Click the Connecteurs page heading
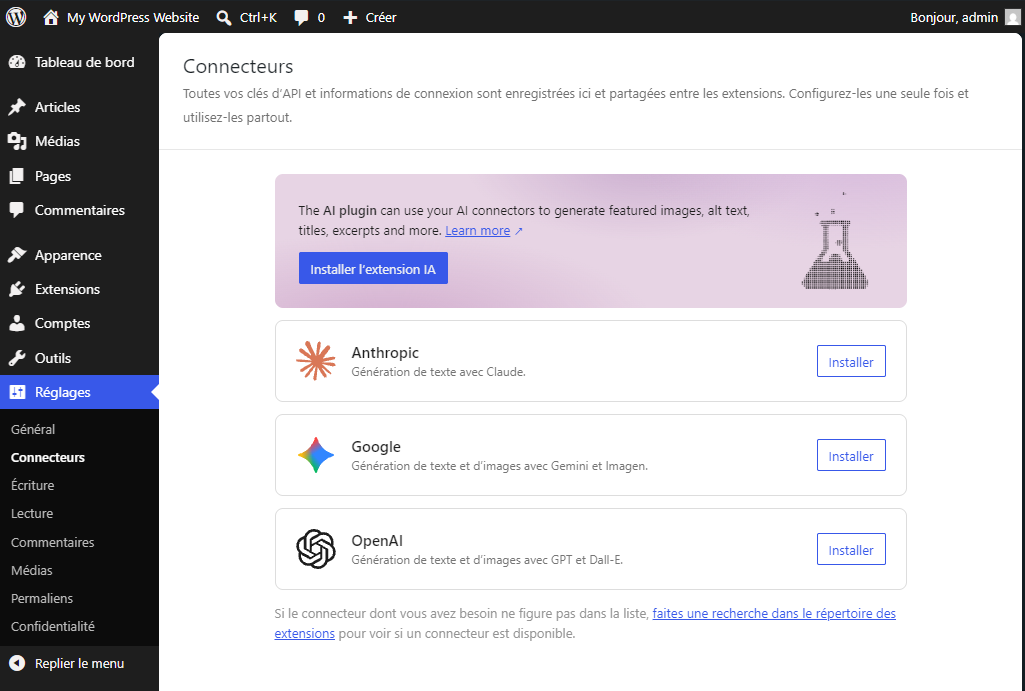1025x691 pixels. click(238, 66)
